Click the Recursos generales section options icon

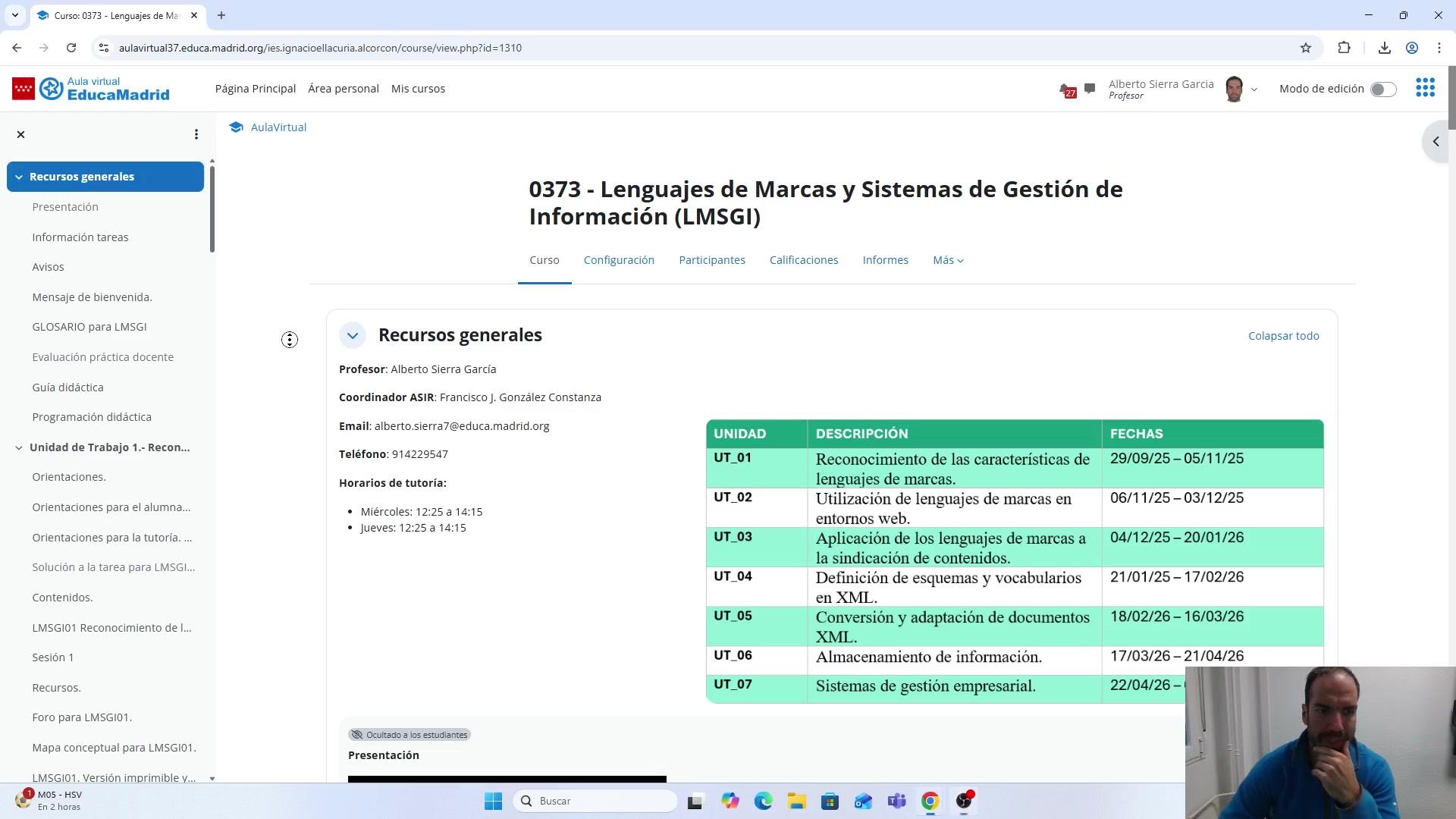pyautogui.click(x=290, y=340)
